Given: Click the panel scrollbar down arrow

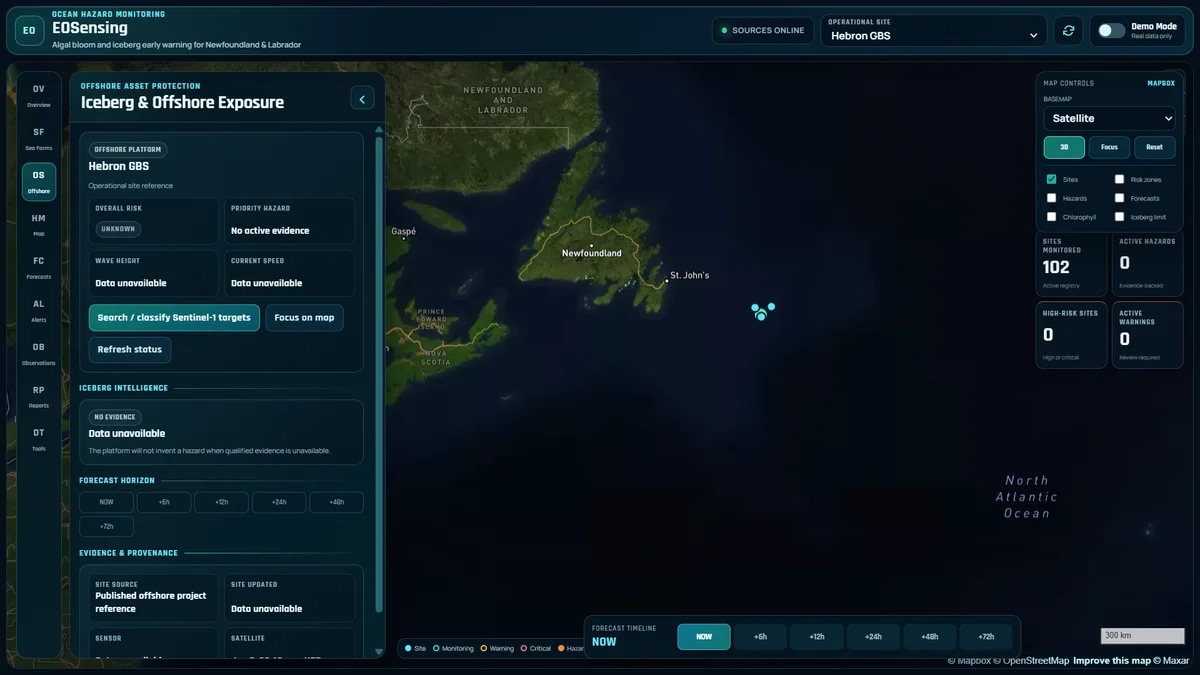Looking at the screenshot, I should coord(379,651).
